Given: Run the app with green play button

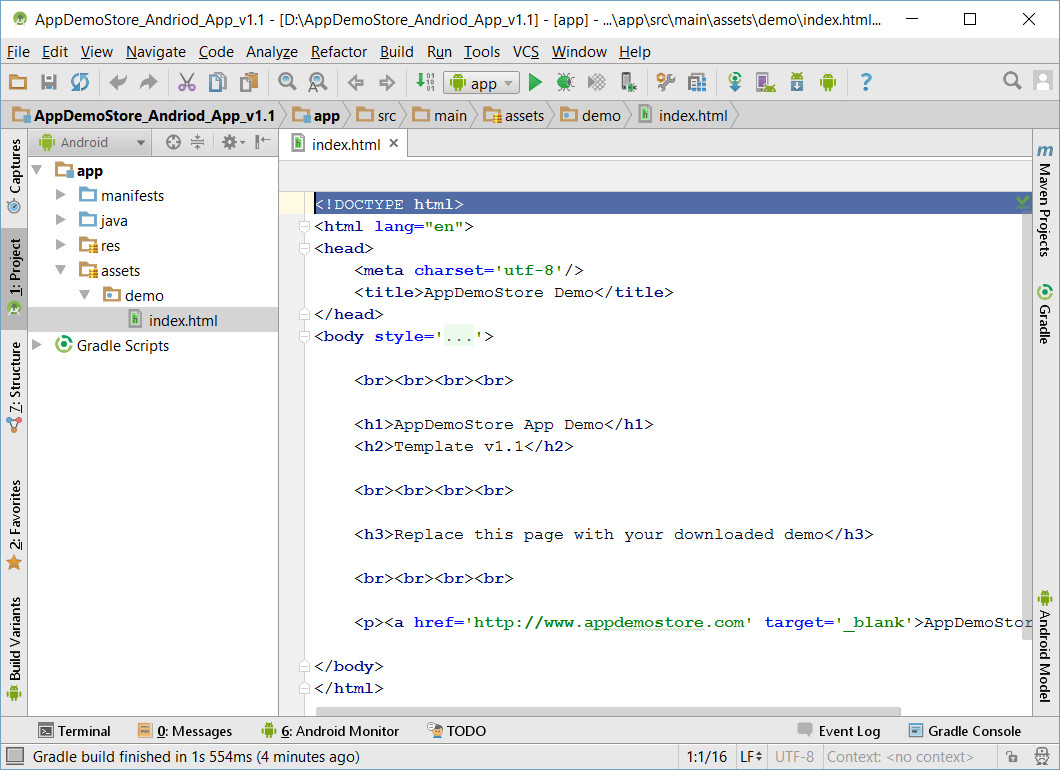Looking at the screenshot, I should (x=535, y=82).
